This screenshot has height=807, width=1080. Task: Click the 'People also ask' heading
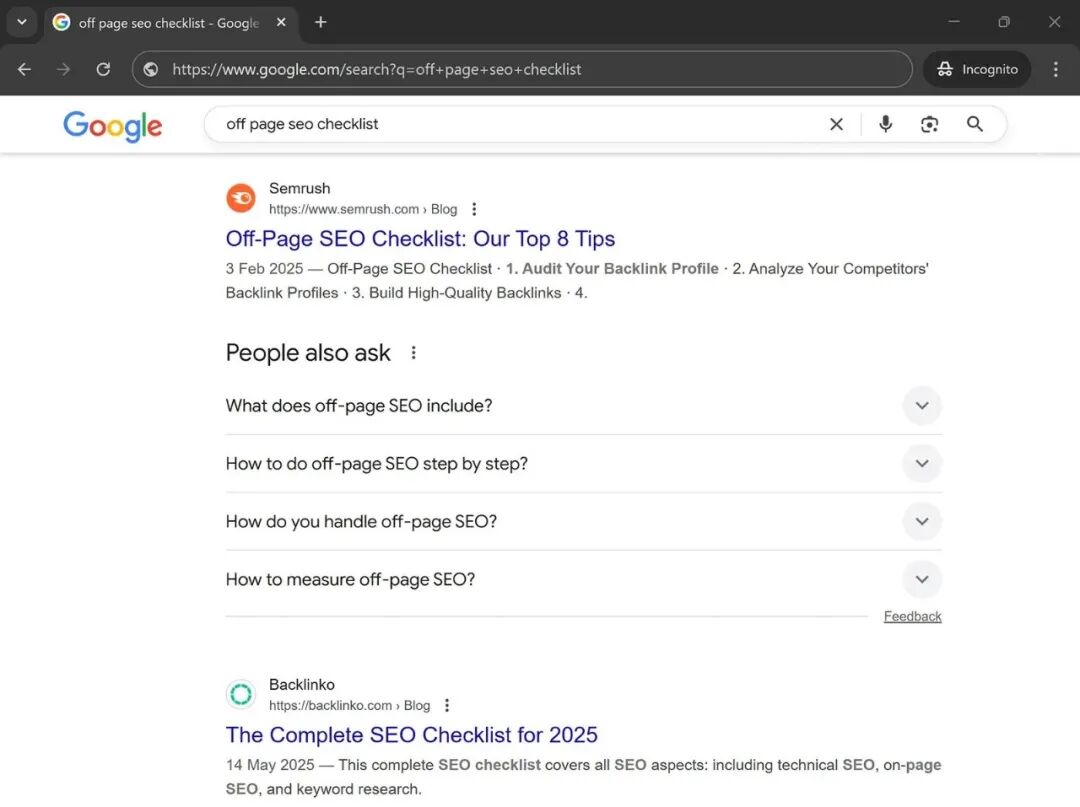pos(308,353)
